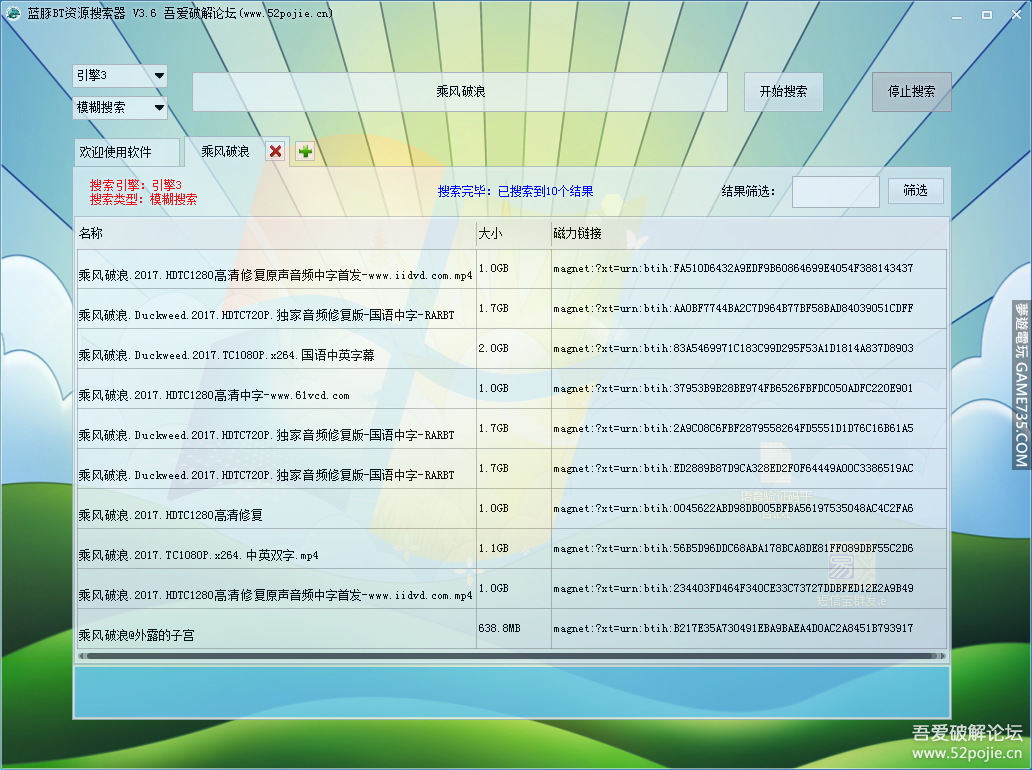Click the red 搜索类型: 模糊搜索 label
The width and height of the screenshot is (1032, 770).
(143, 199)
